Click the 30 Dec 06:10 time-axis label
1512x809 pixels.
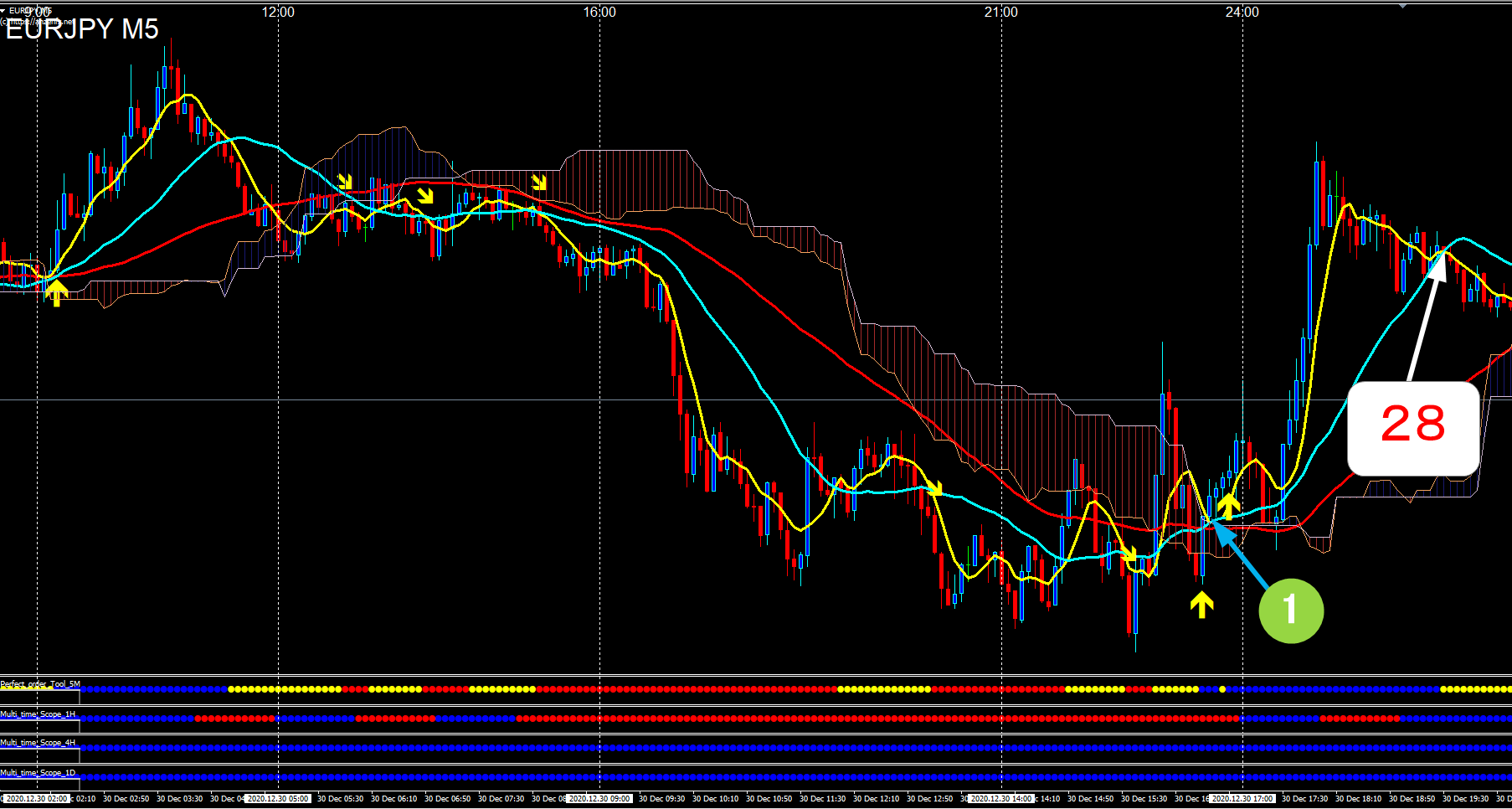393,799
